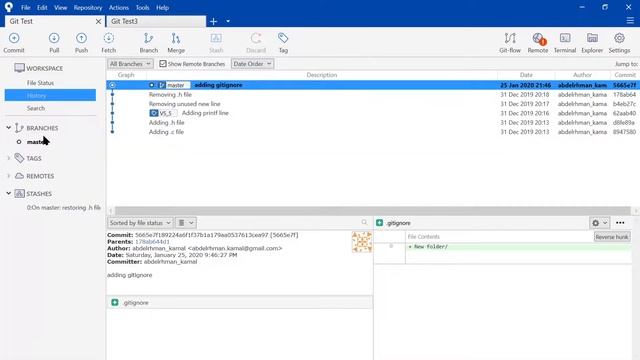Click the VS_5 tag icon in history
640x360 pixels.
click(x=153, y=113)
